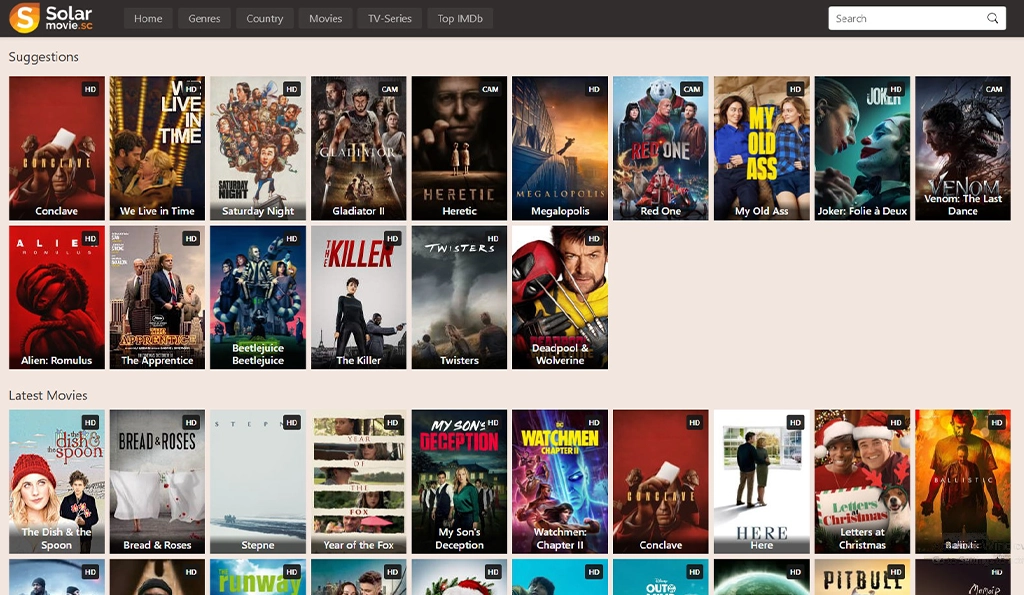Go to the Home page

(148, 18)
